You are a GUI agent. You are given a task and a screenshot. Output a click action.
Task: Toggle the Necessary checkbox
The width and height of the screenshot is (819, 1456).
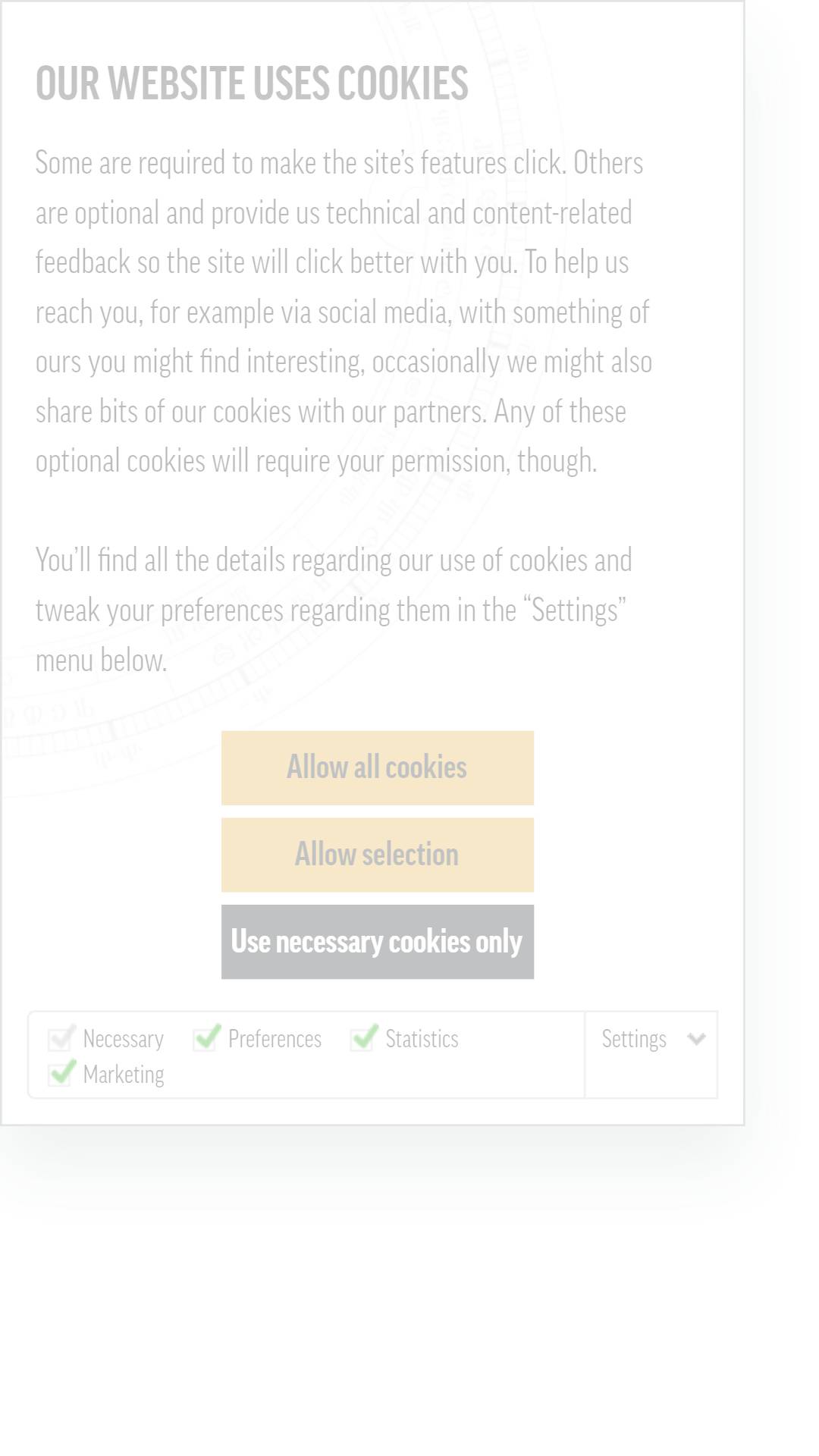tap(61, 1037)
